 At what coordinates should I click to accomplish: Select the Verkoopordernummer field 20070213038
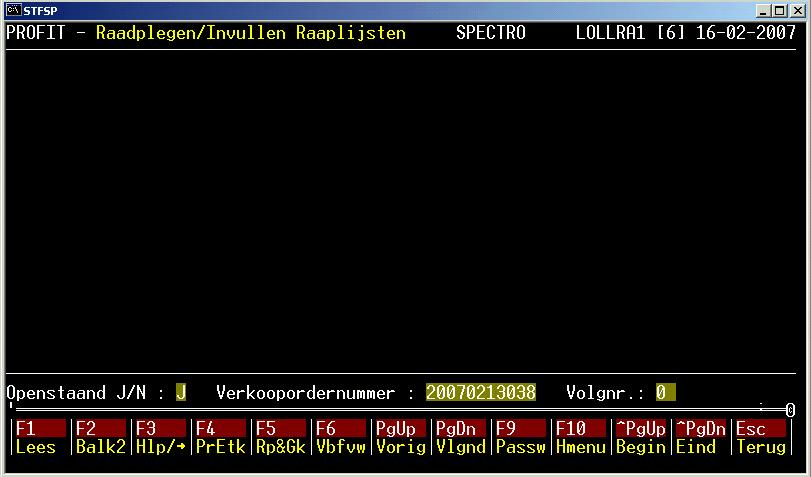pyautogui.click(x=481, y=393)
